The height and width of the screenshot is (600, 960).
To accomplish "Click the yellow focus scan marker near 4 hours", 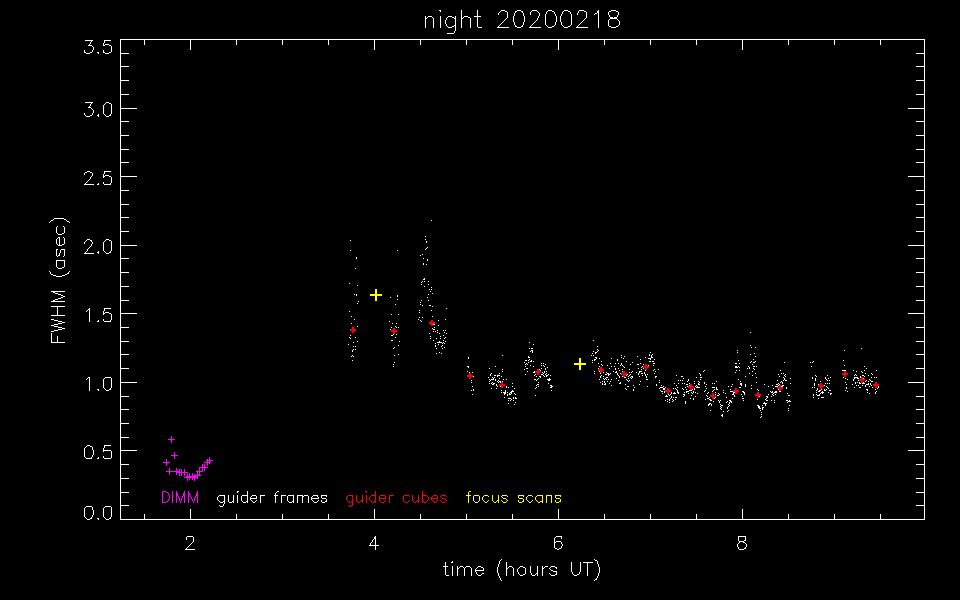I will click(376, 296).
